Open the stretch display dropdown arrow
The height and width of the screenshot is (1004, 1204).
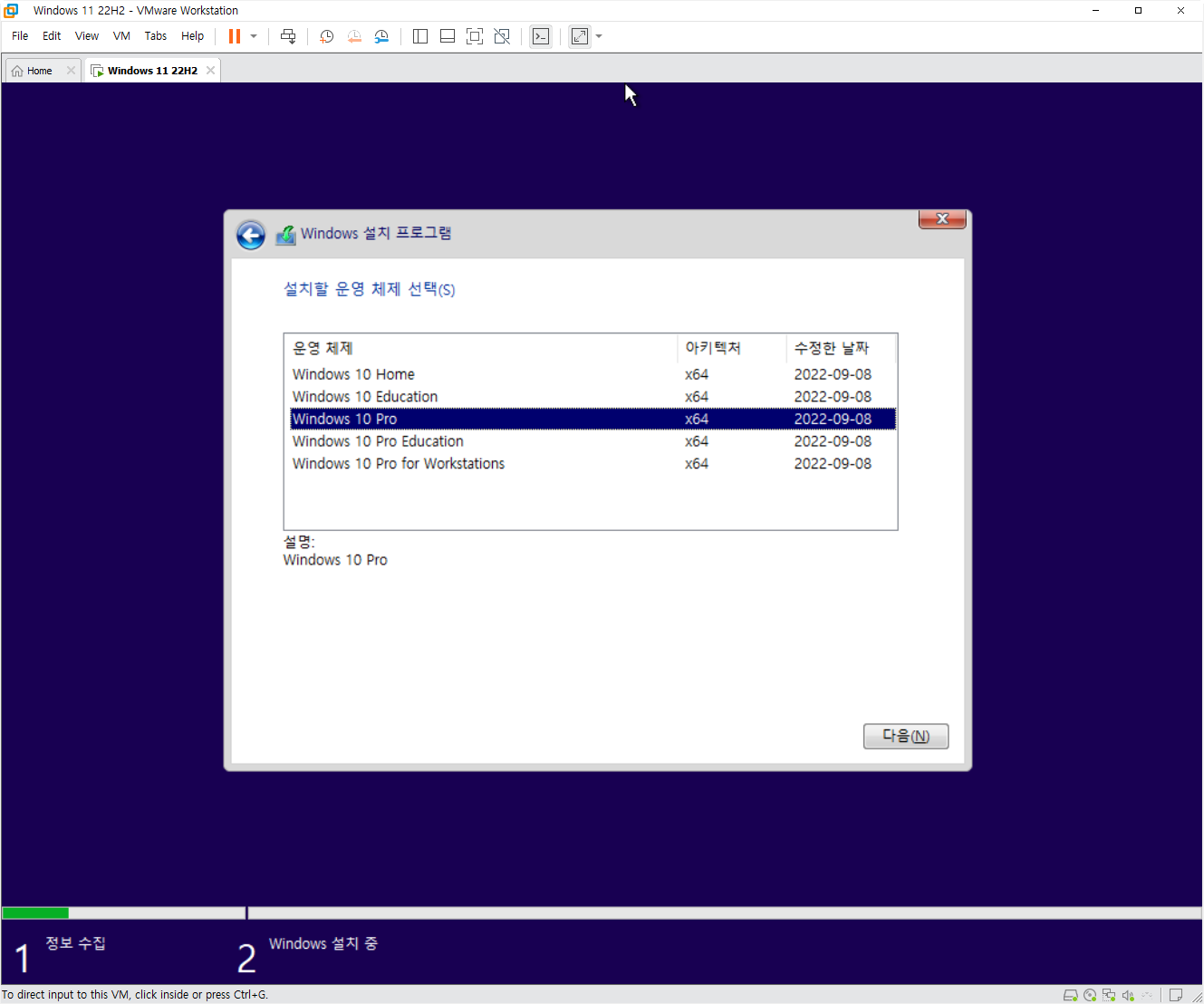pos(599,36)
